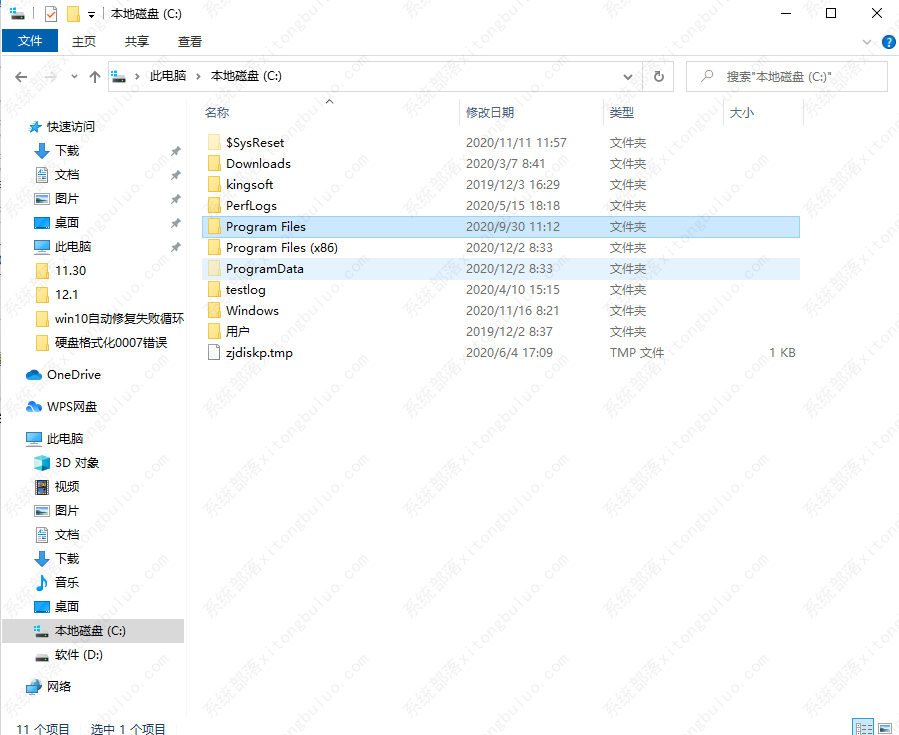The height and width of the screenshot is (735, 899).
Task: Click inside the 搜索 search box
Action: [x=786, y=76]
